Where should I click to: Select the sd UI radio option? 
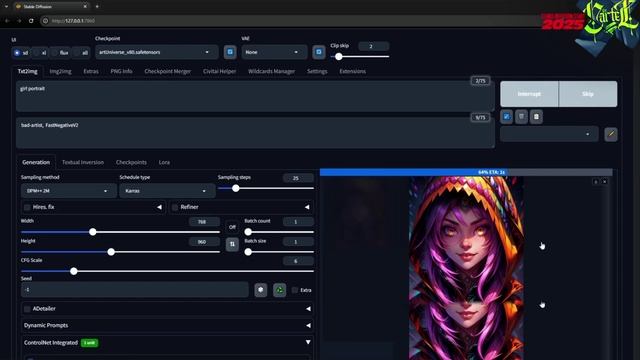[x=17, y=53]
